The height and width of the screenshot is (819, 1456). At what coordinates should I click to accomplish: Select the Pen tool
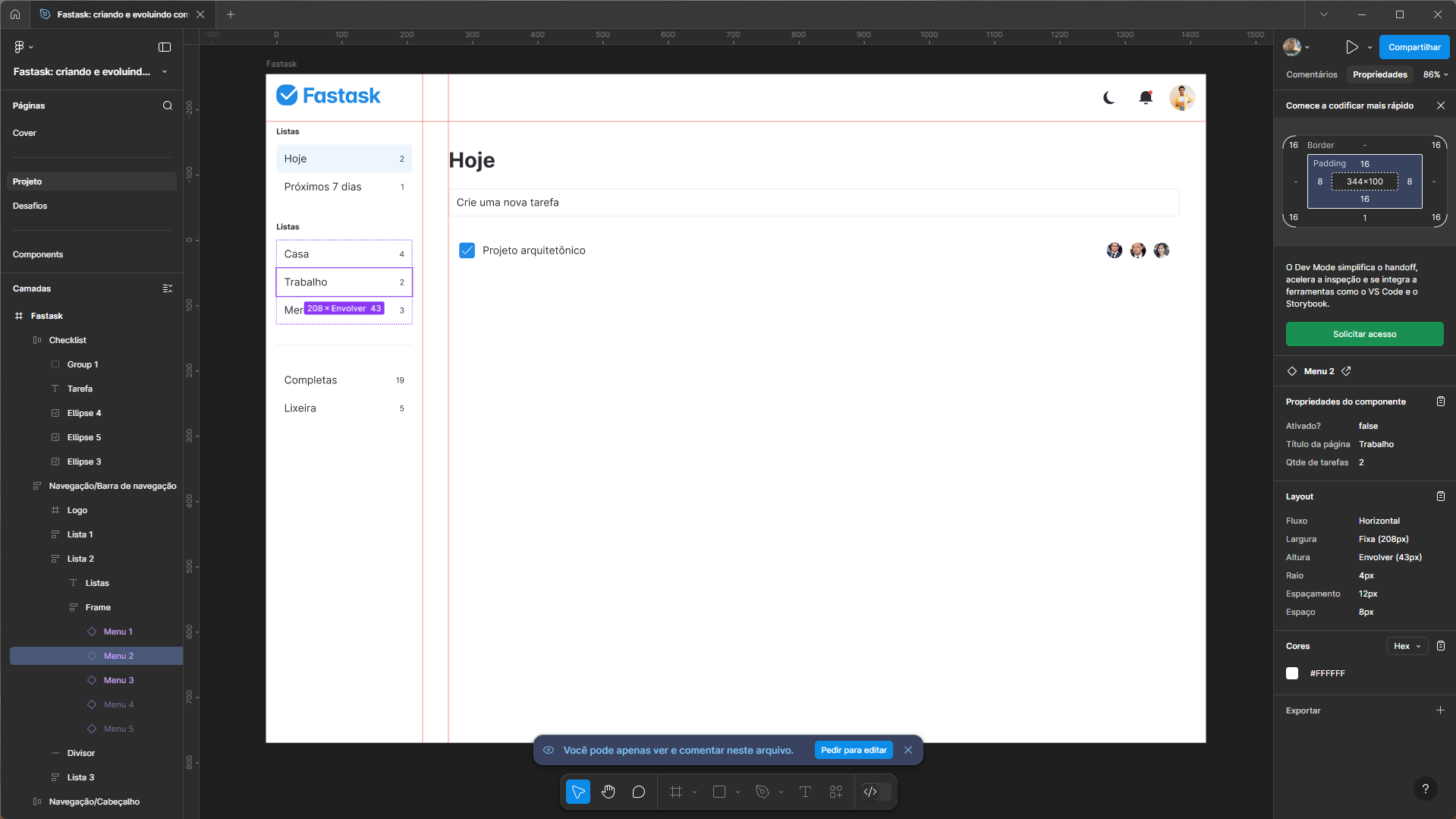[763, 792]
